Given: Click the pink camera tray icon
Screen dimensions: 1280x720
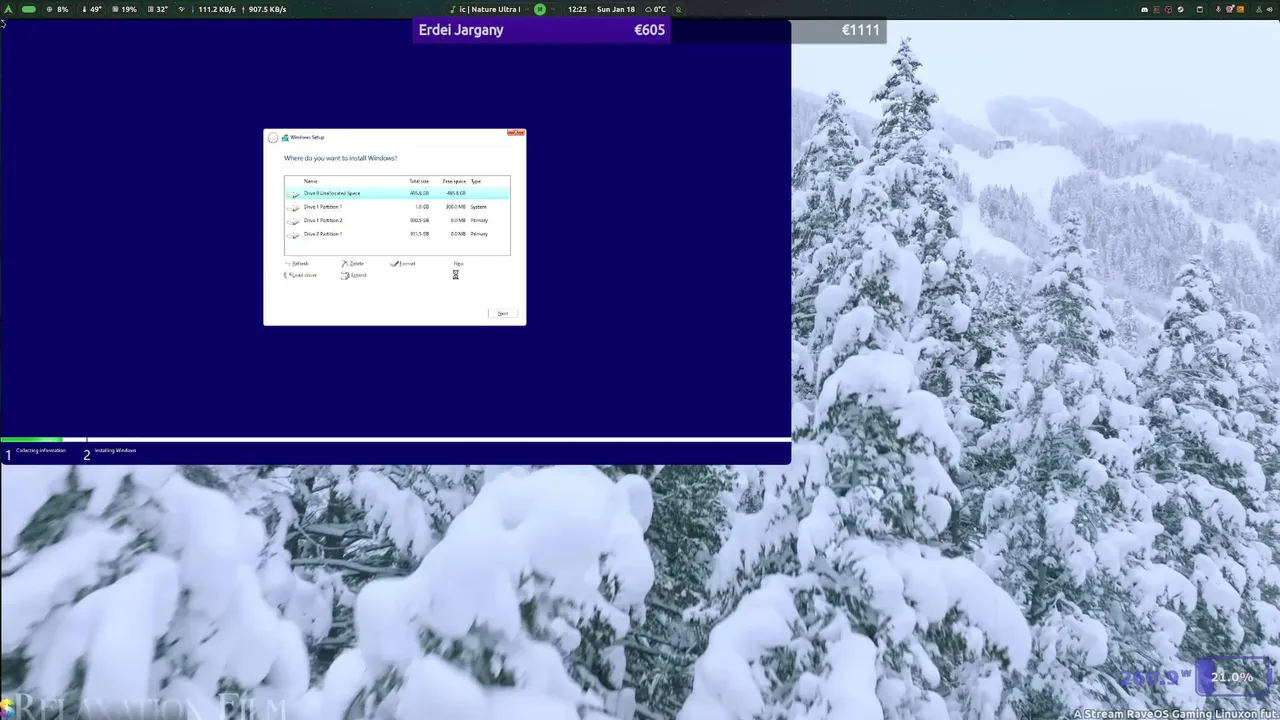Looking at the screenshot, I should pyautogui.click(x=1230, y=9).
